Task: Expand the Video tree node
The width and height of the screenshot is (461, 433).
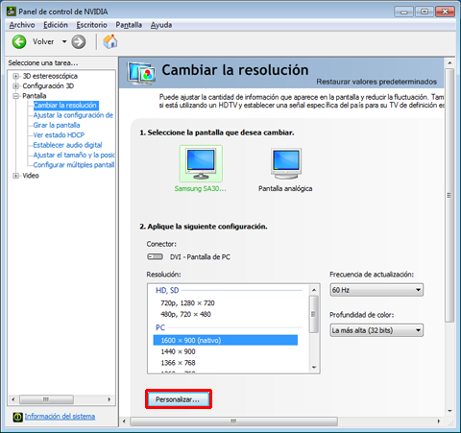Action: [x=16, y=176]
